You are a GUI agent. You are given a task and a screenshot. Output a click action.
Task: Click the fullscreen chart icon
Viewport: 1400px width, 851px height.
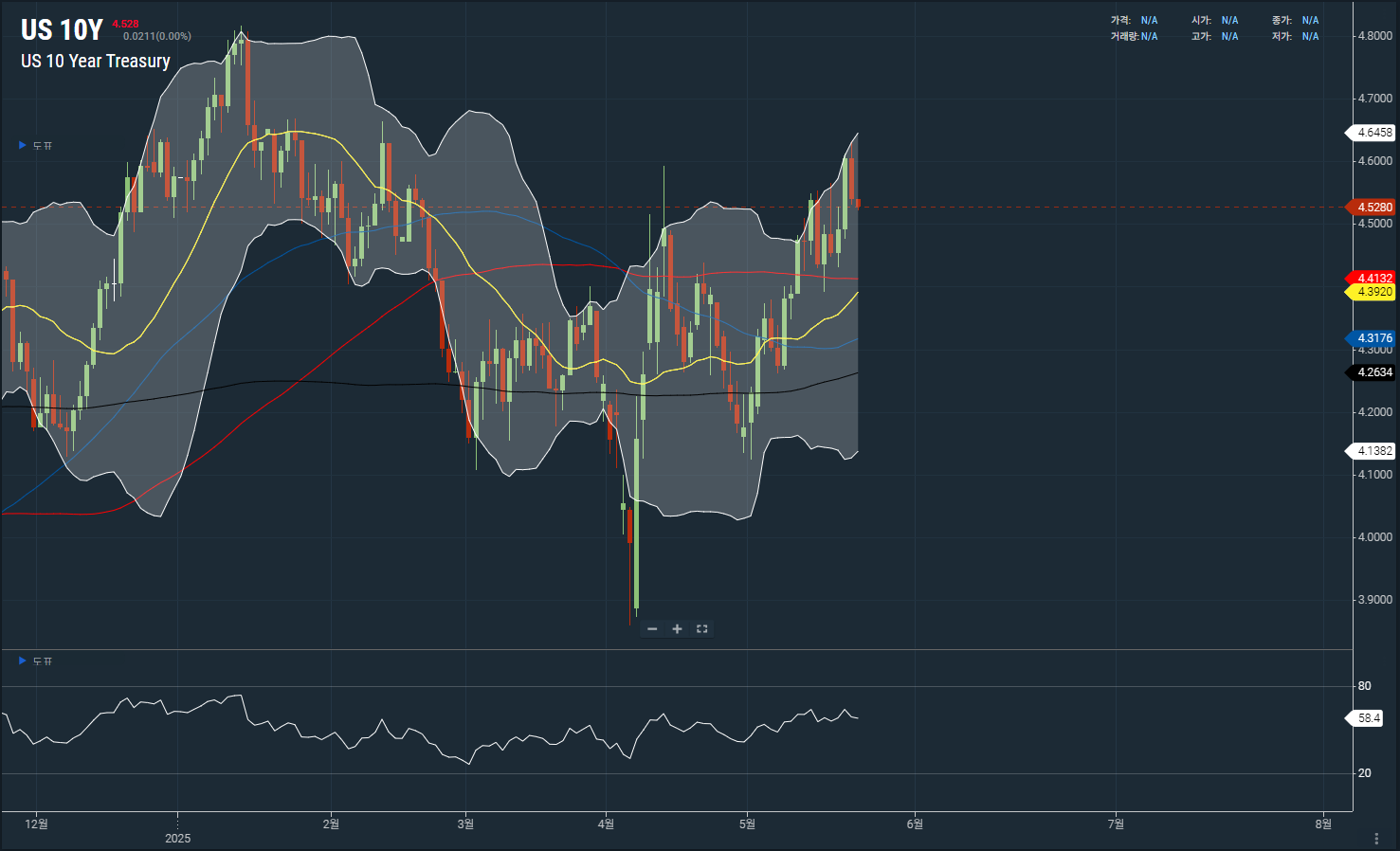702,629
